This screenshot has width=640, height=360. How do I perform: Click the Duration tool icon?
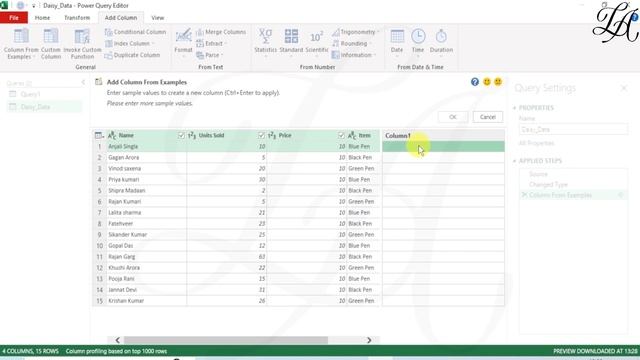(x=441, y=36)
